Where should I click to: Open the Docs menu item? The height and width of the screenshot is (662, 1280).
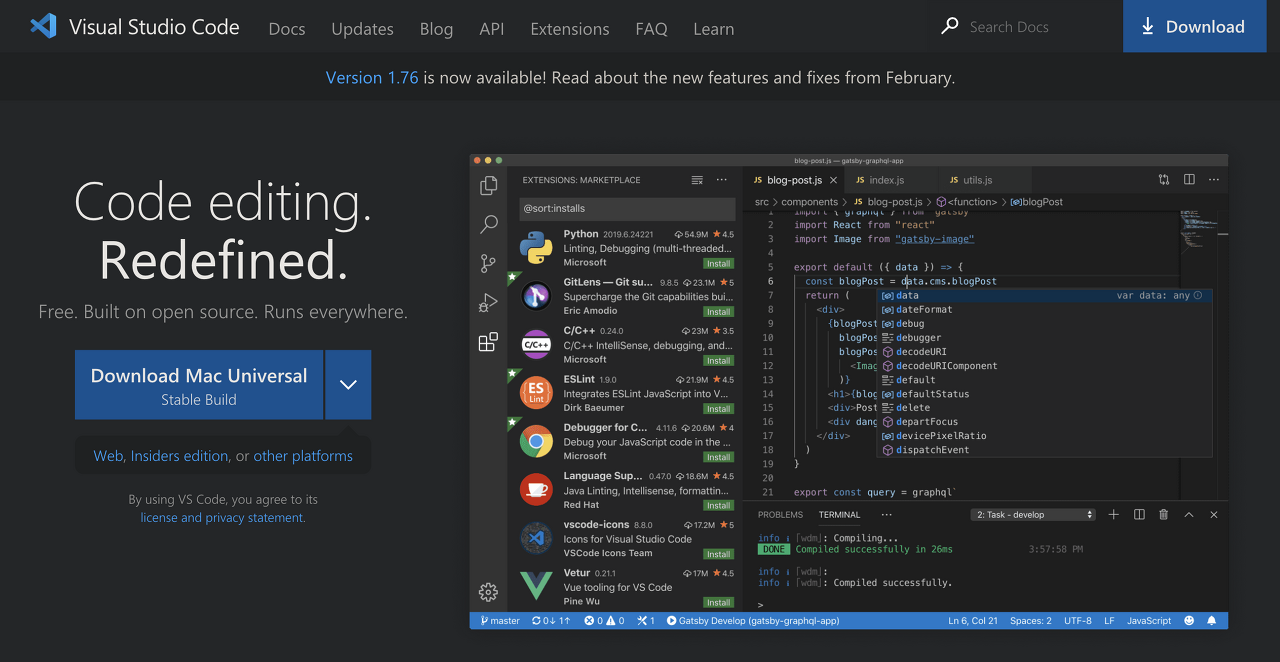pos(287,29)
